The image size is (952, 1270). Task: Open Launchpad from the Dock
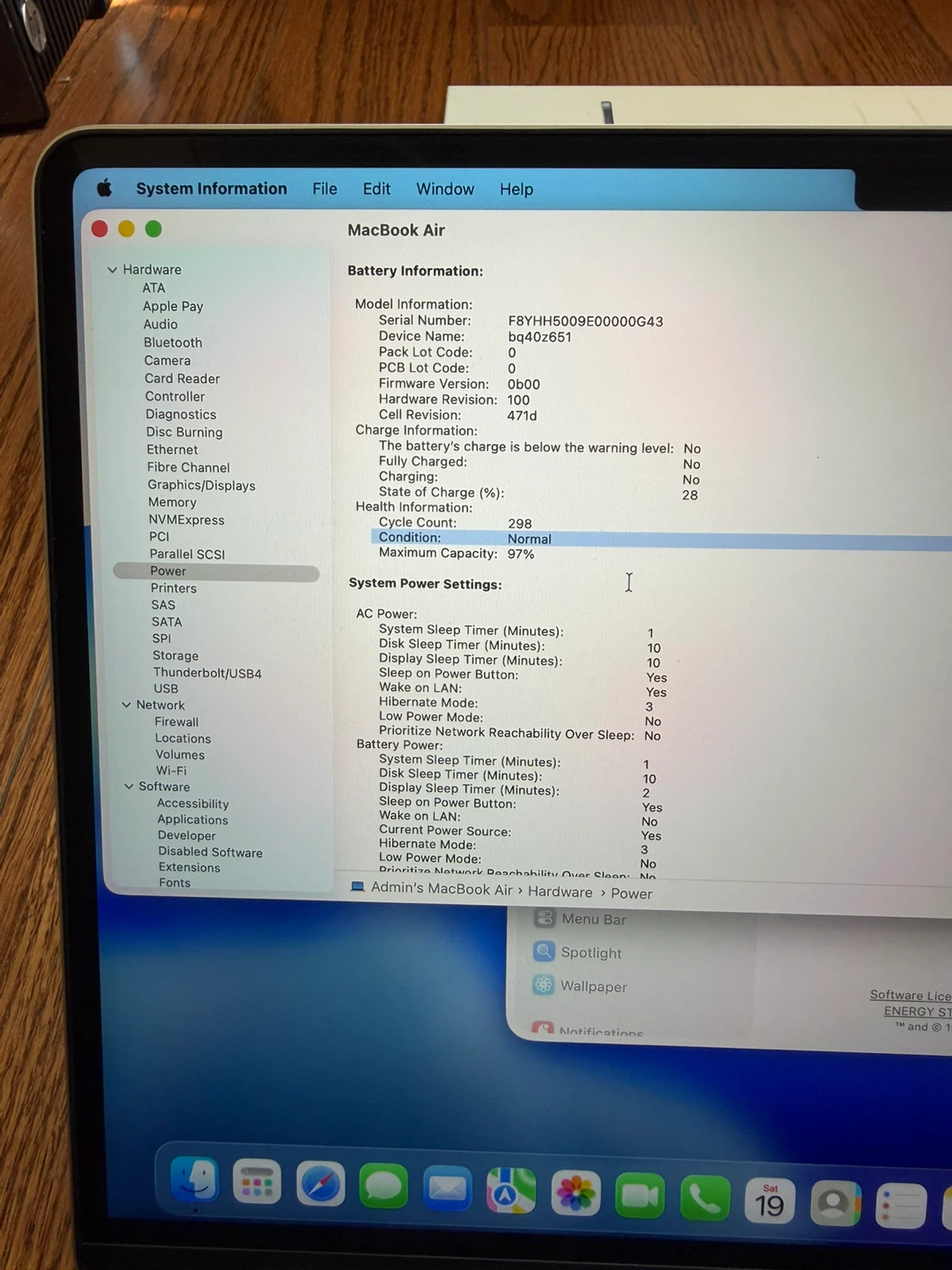click(257, 1182)
